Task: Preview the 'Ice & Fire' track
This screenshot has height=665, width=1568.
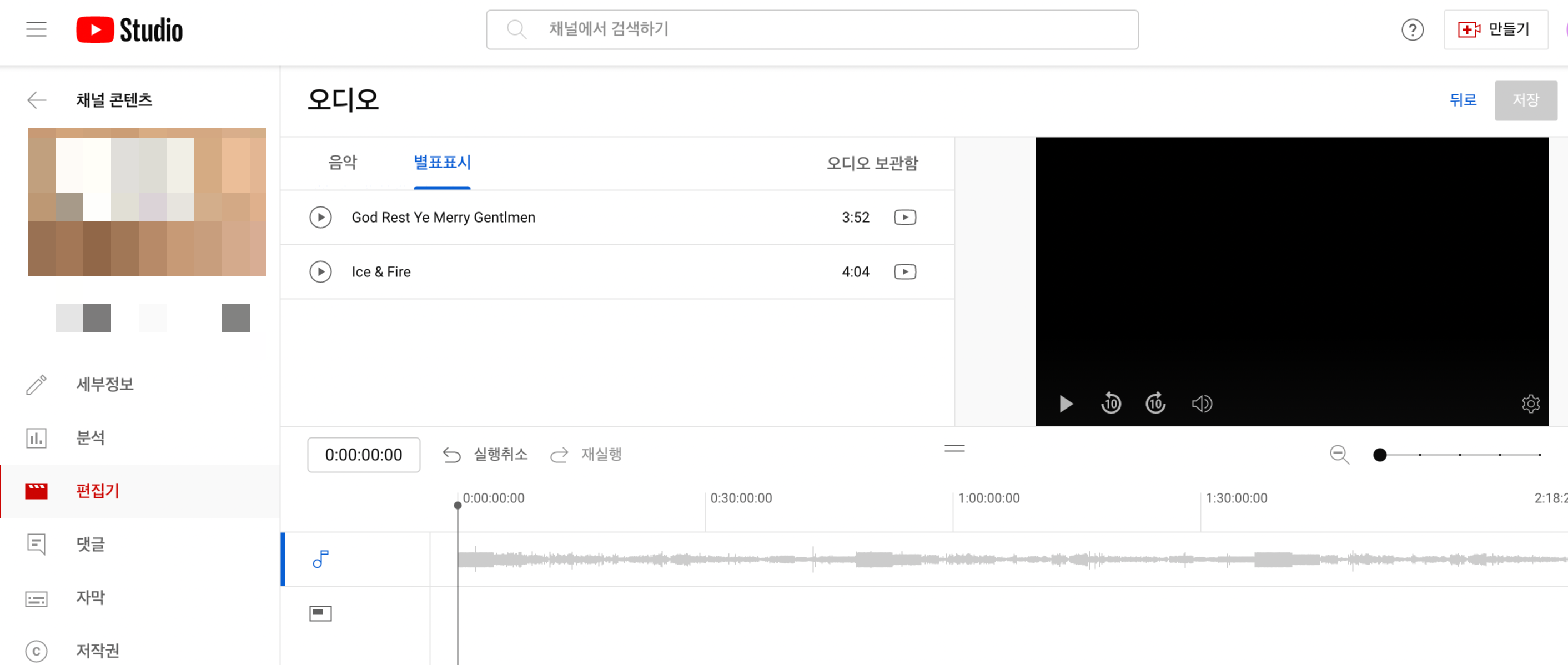Action: tap(320, 271)
